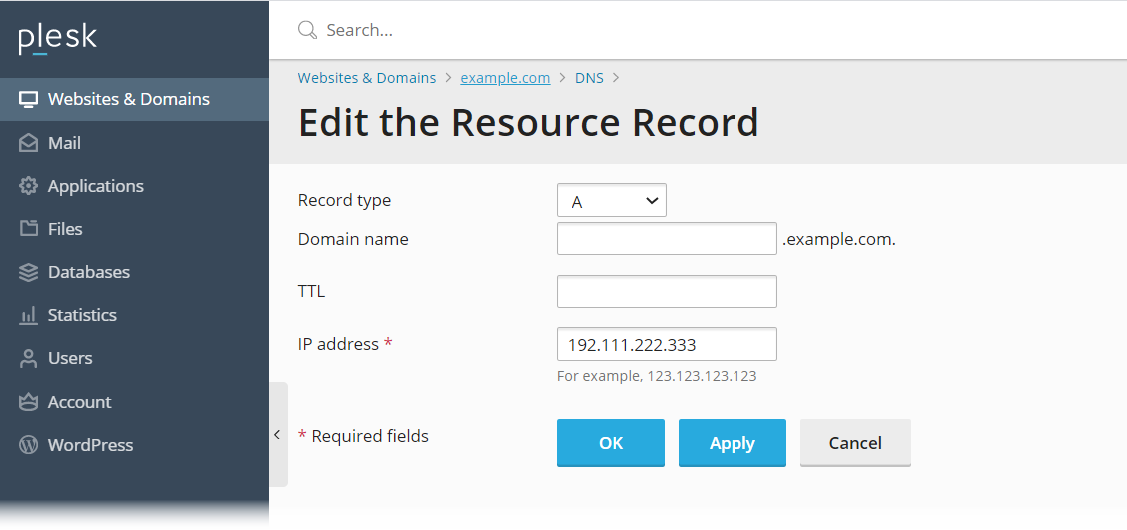Click the Files folder icon
1127x530 pixels.
[29, 229]
